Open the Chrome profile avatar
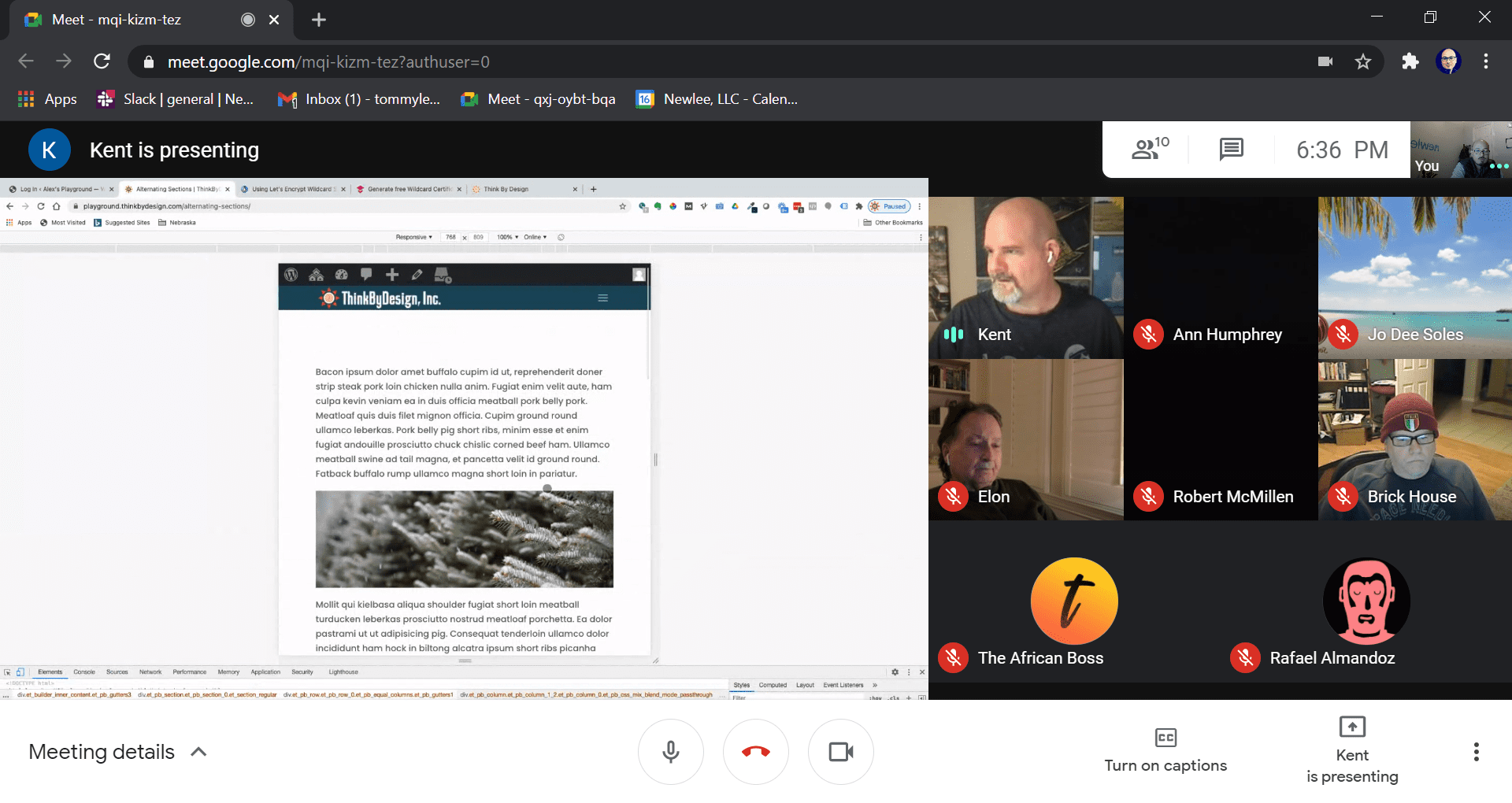1512x803 pixels. click(1448, 61)
